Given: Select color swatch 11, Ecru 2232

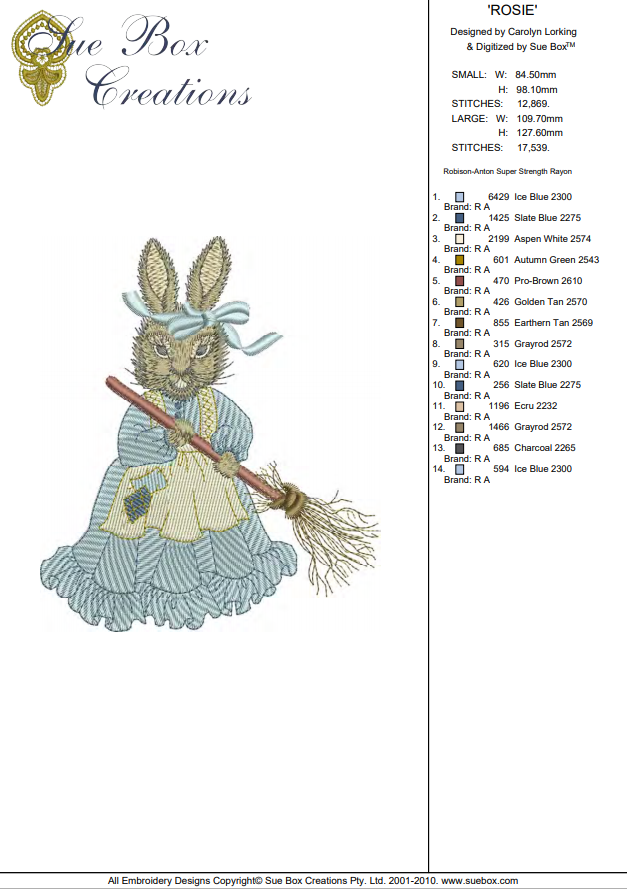Looking at the screenshot, I should [460, 407].
